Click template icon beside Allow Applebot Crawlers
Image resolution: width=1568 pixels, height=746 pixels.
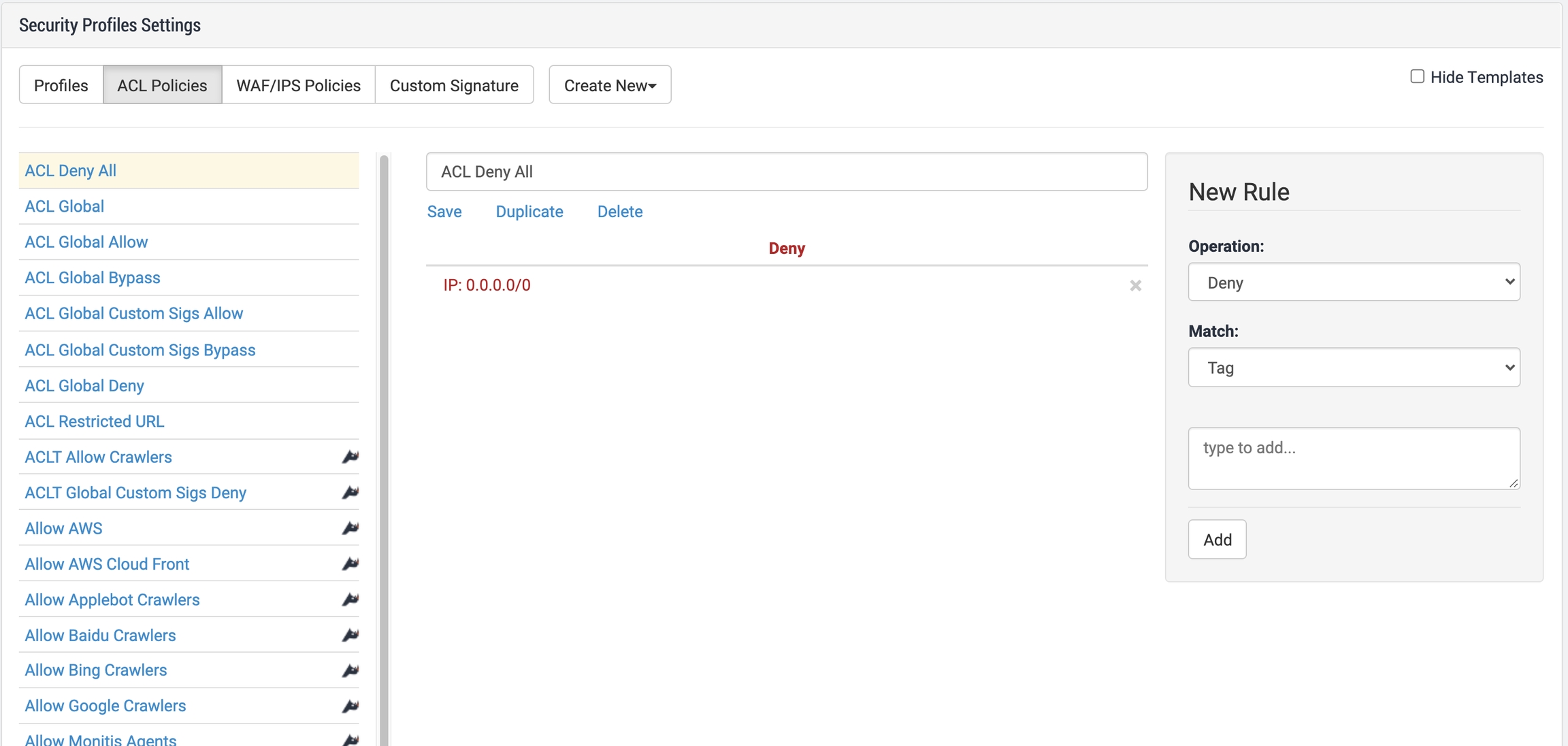pos(350,600)
